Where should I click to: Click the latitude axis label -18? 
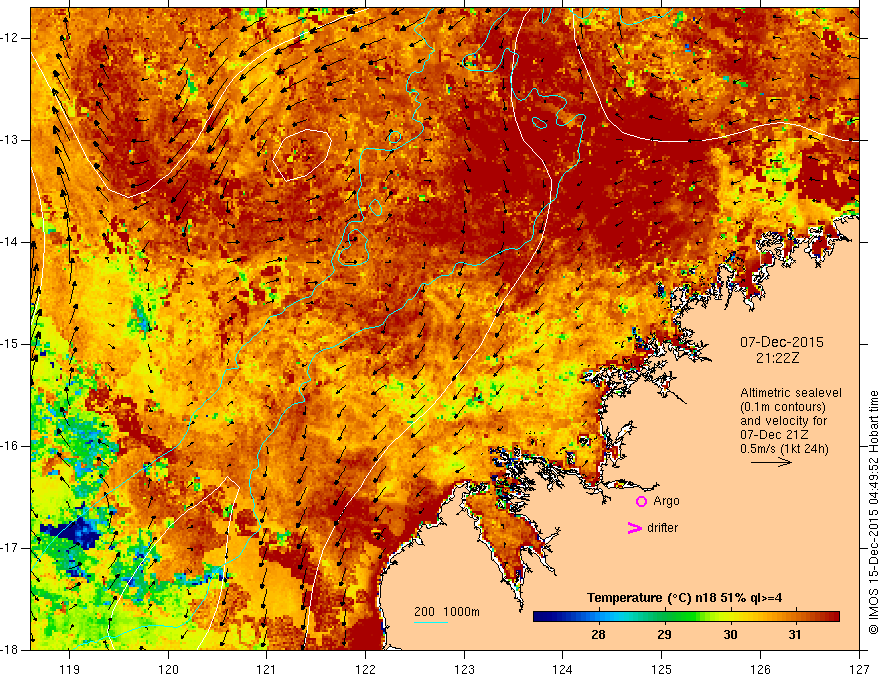(x=11, y=650)
